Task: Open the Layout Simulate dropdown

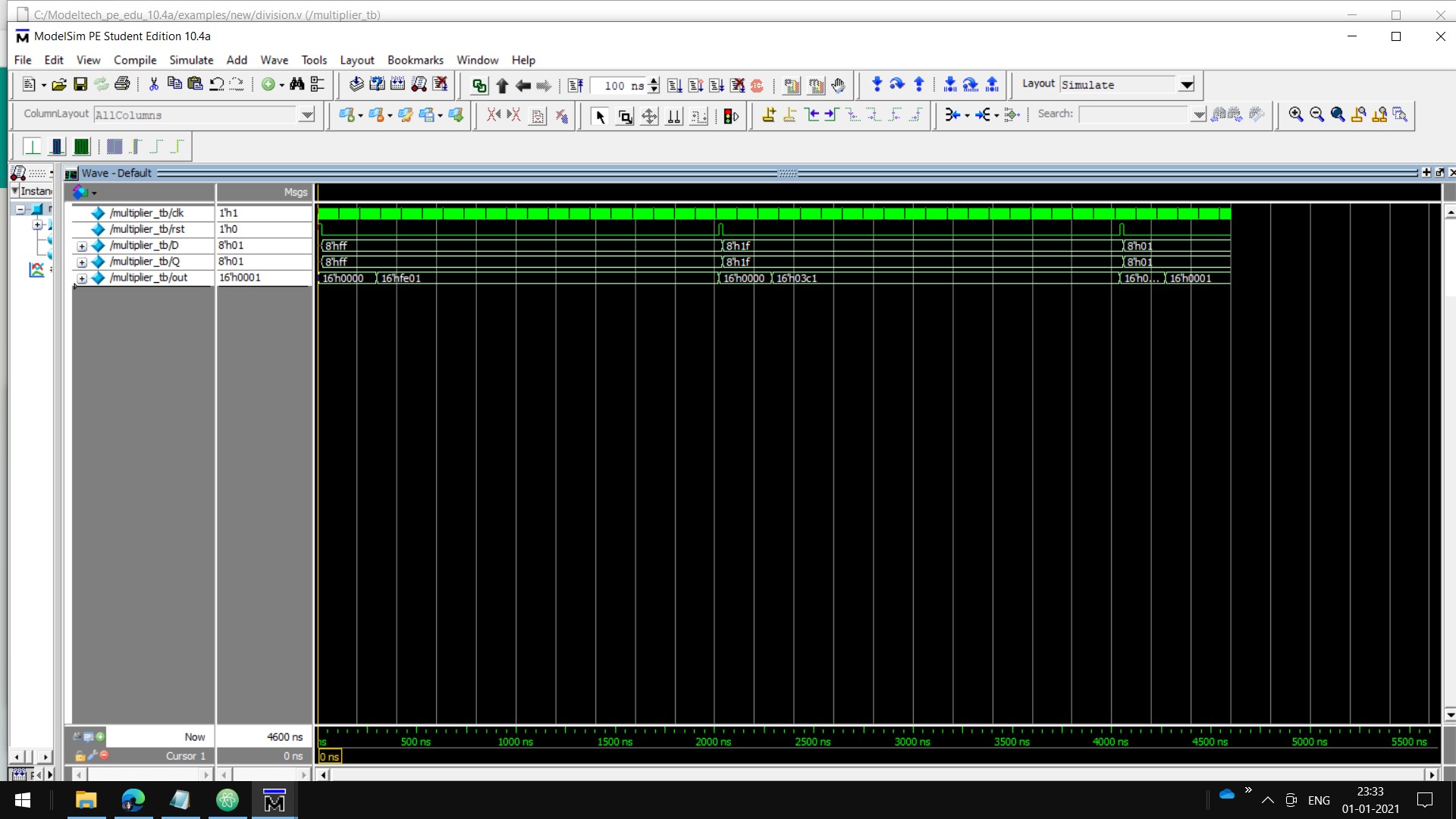Action: pyautogui.click(x=1187, y=84)
